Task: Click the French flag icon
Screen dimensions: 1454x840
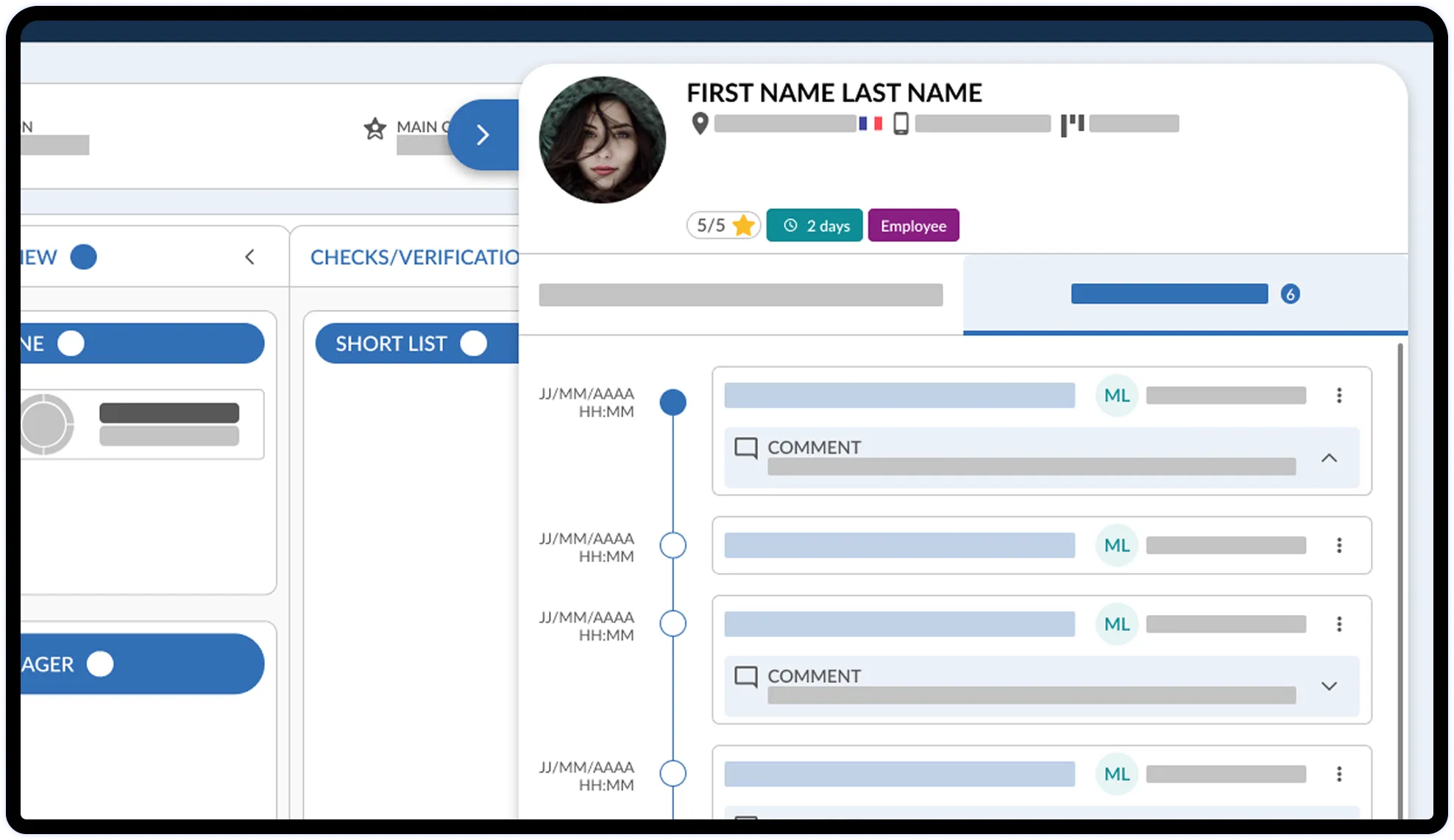Action: coord(870,124)
